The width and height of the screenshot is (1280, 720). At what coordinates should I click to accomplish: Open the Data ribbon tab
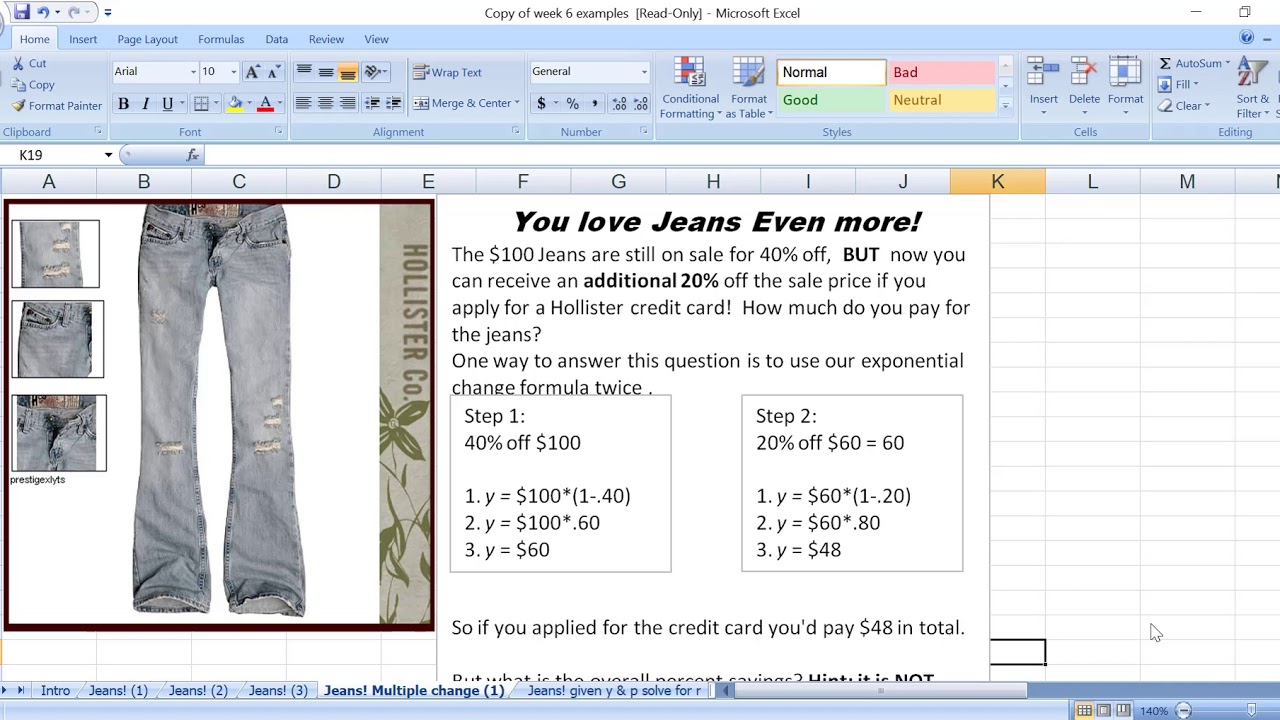[x=277, y=39]
